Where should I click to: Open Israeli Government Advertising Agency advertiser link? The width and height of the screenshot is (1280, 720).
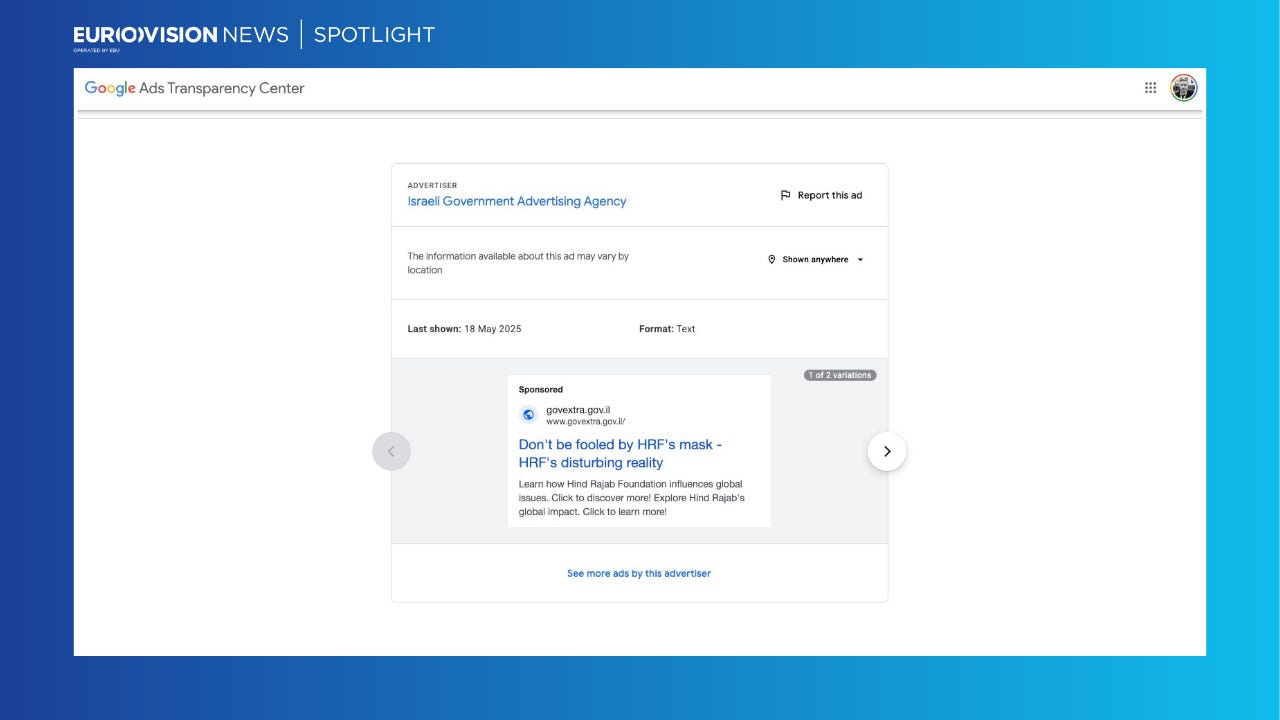[x=517, y=201]
